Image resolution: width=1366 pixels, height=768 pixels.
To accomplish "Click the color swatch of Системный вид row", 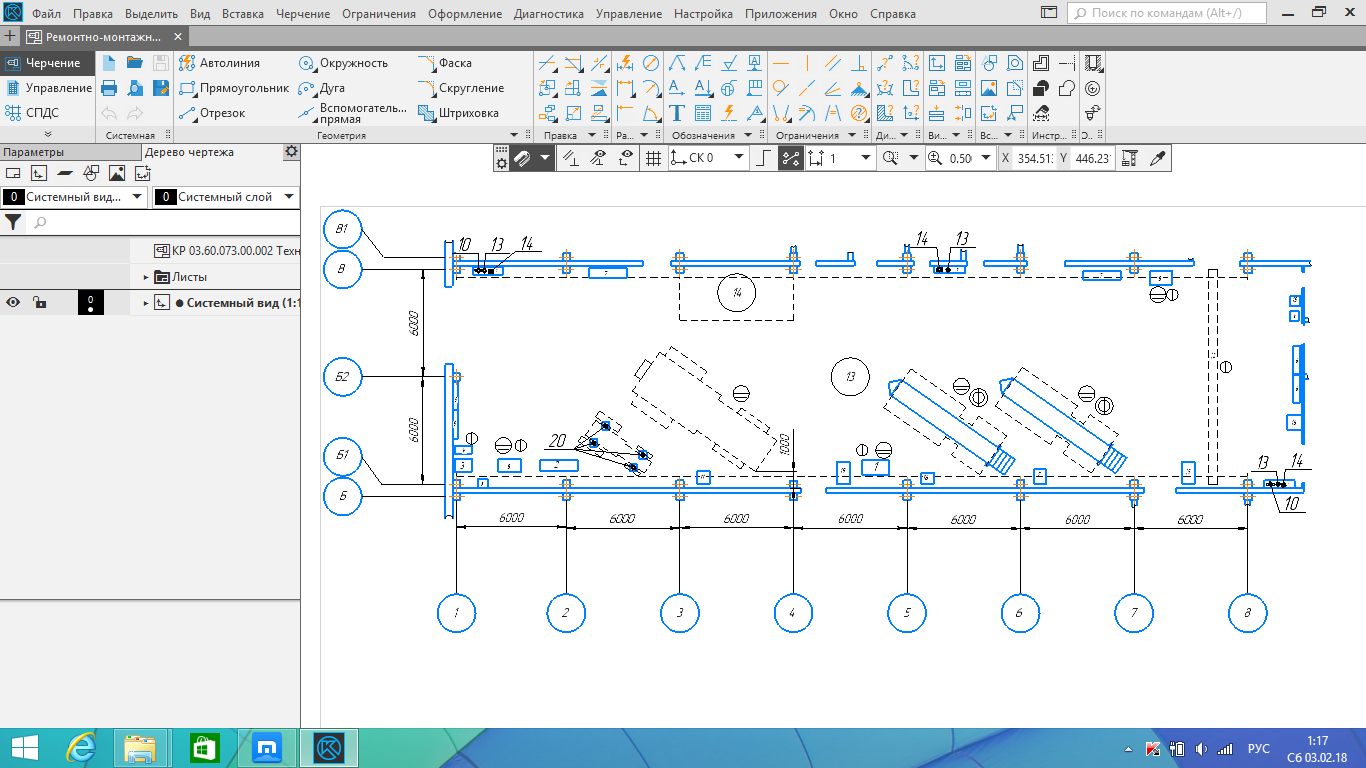I will 90,303.
